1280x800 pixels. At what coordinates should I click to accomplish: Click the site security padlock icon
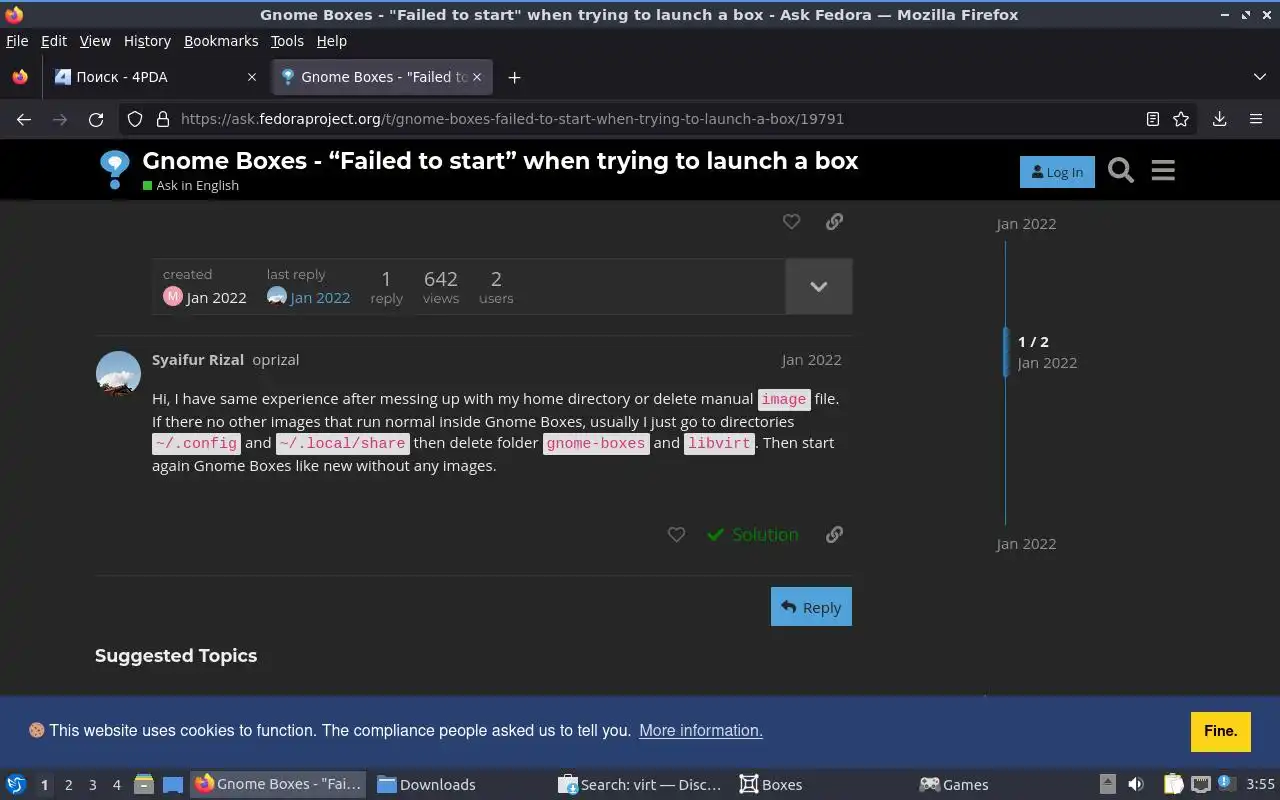tap(163, 119)
